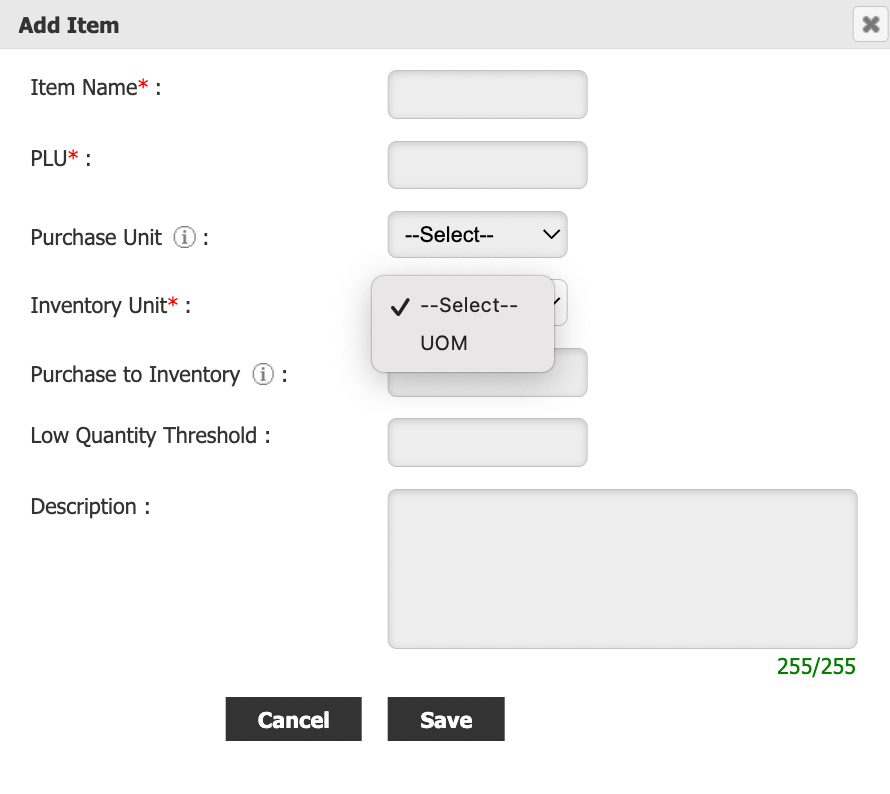Click the Low Quantity Threshold label
Viewport: 890px width, 794px height.
144,436
